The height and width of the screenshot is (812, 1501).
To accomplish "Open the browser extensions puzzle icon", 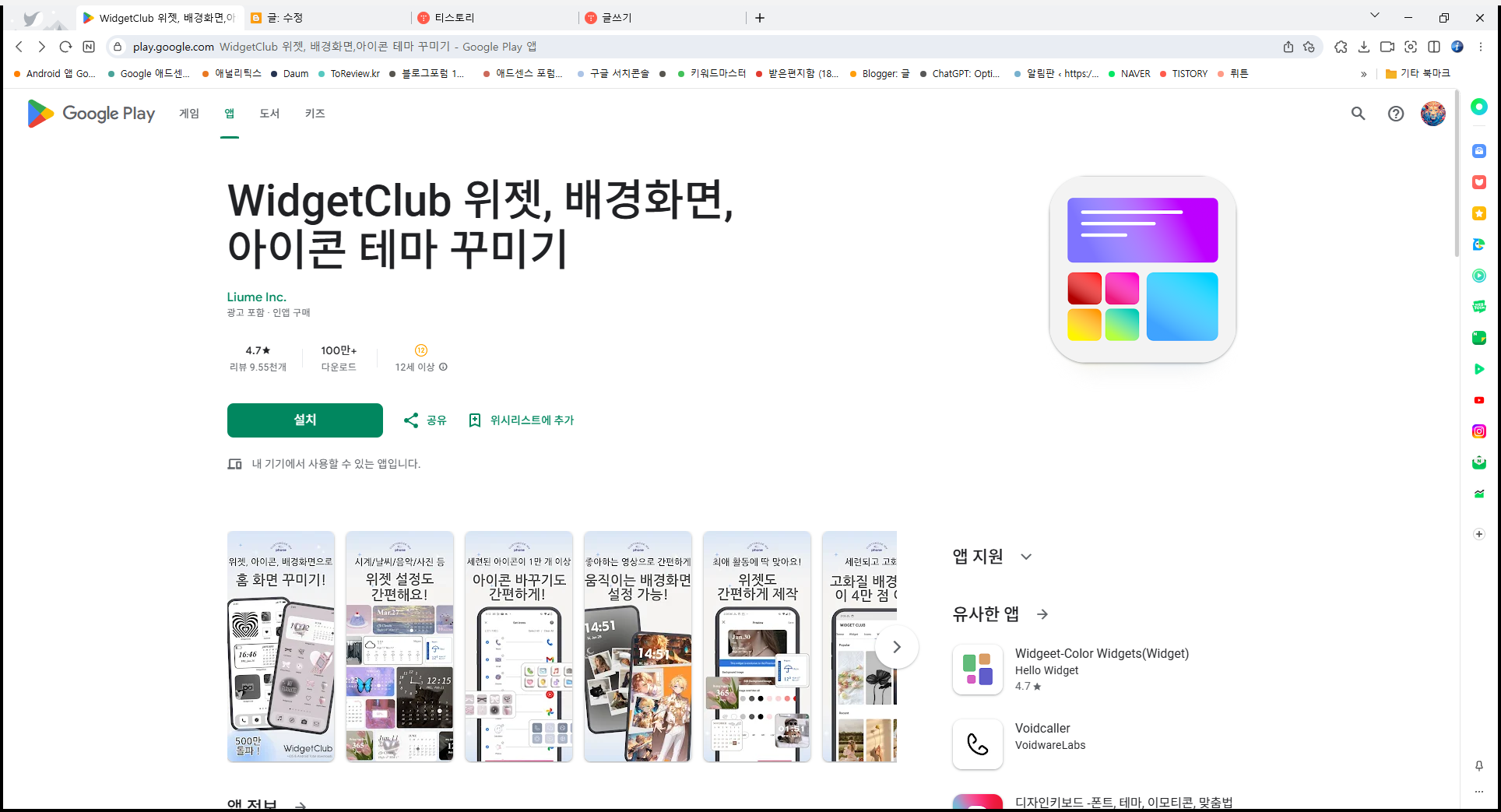I will (1341, 47).
